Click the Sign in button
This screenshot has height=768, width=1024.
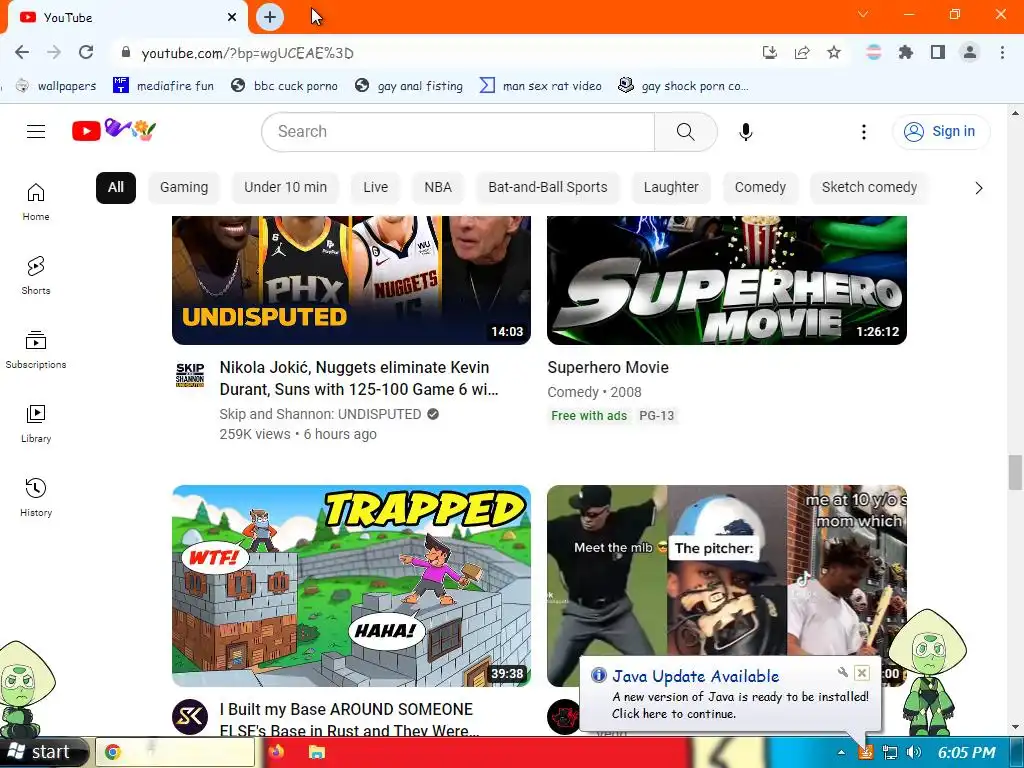point(941,131)
